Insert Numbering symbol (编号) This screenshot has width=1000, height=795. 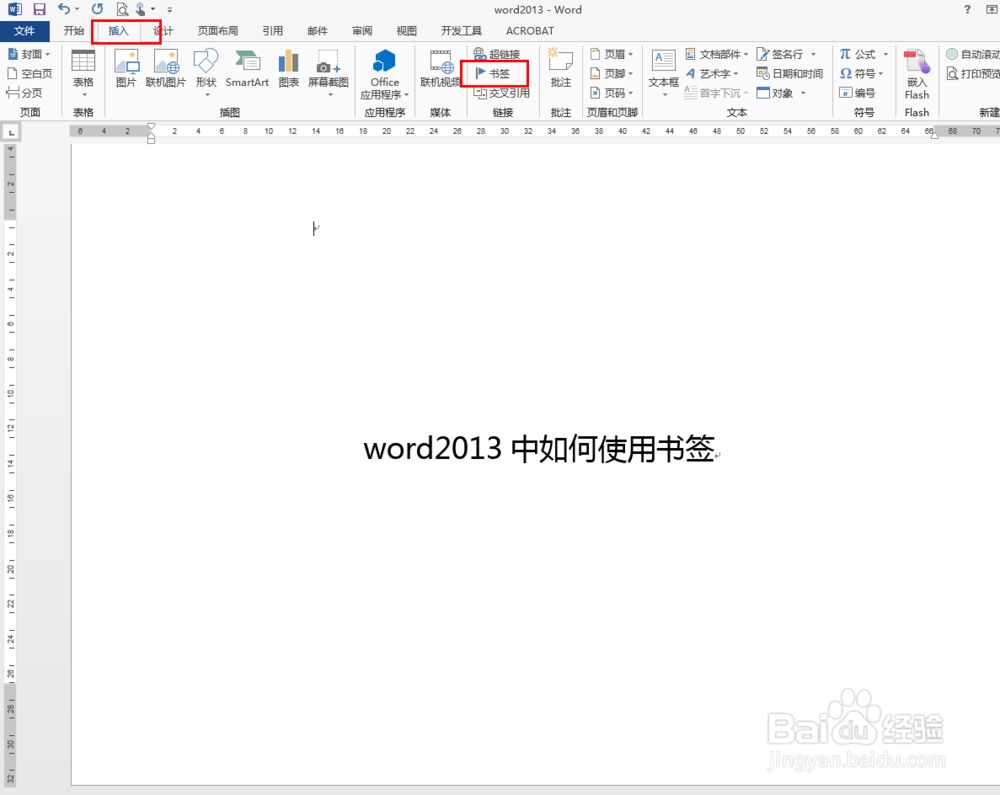click(857, 93)
